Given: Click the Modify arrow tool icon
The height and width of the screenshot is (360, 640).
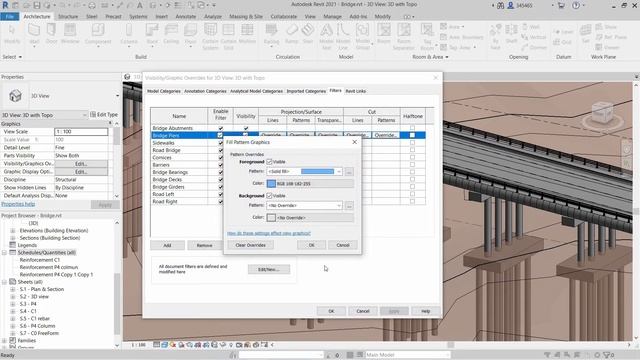Looking at the screenshot, I should tap(12, 31).
